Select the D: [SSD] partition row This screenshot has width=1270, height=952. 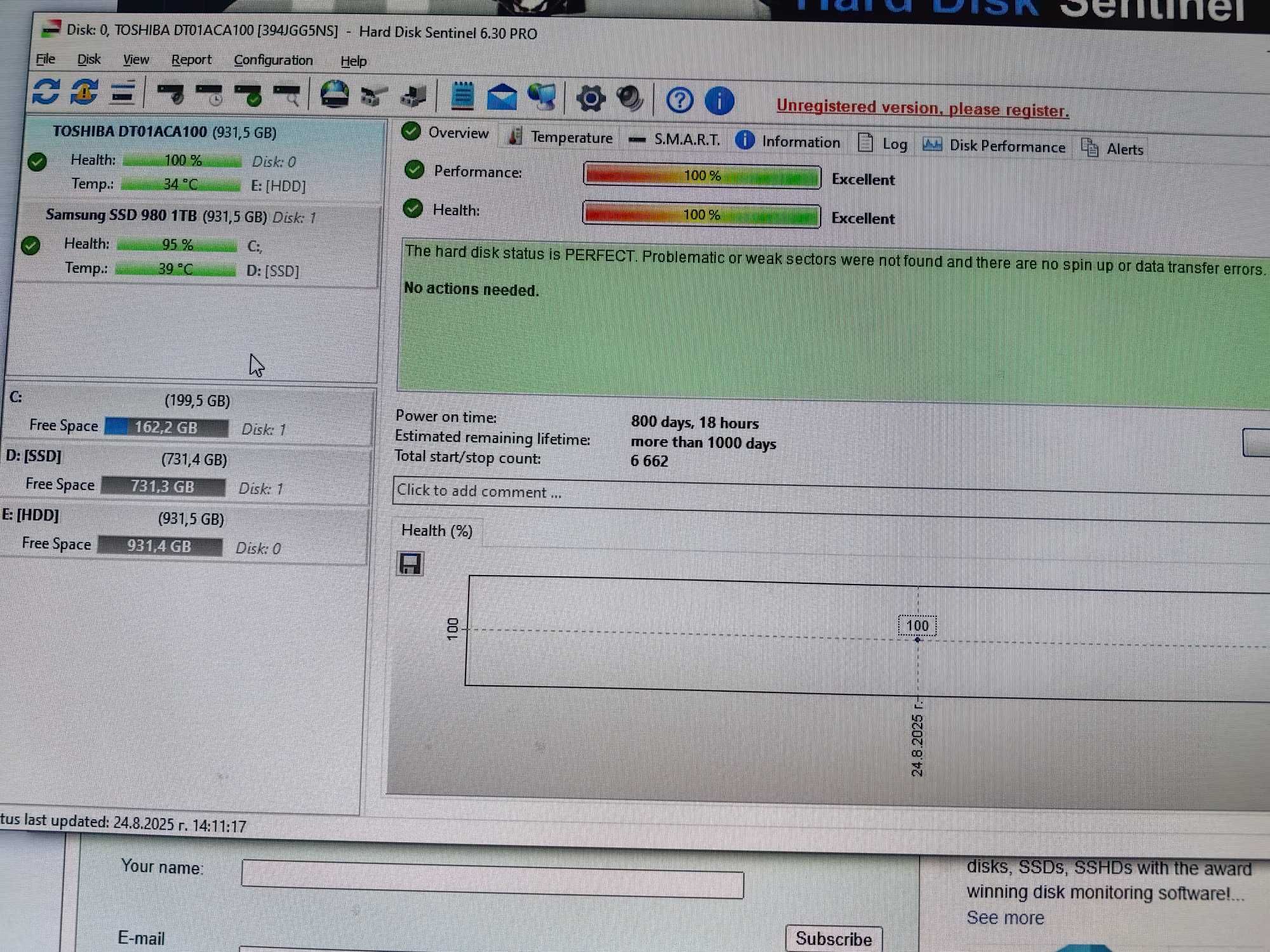tap(185, 474)
